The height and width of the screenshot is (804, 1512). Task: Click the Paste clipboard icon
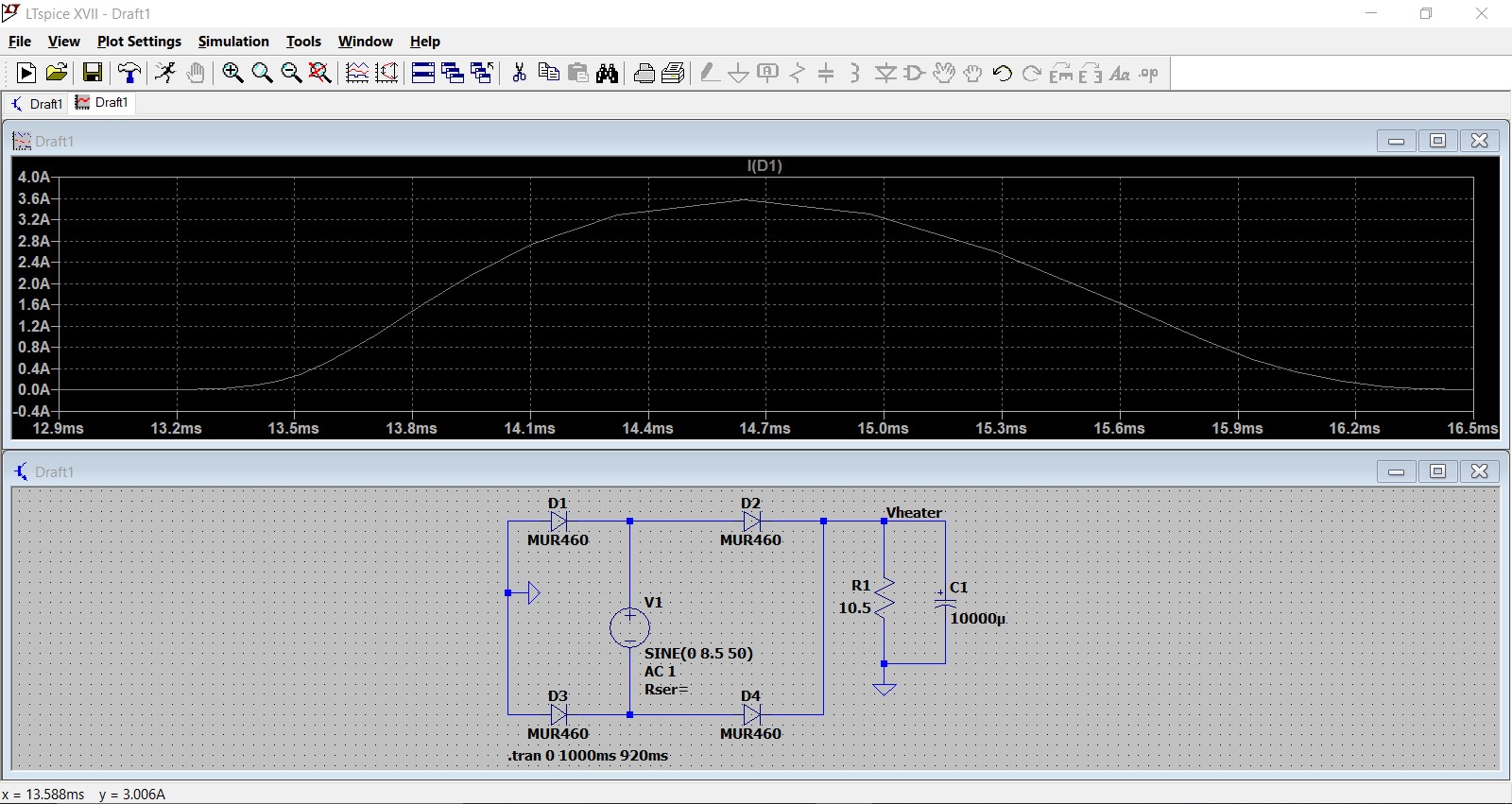coord(578,73)
